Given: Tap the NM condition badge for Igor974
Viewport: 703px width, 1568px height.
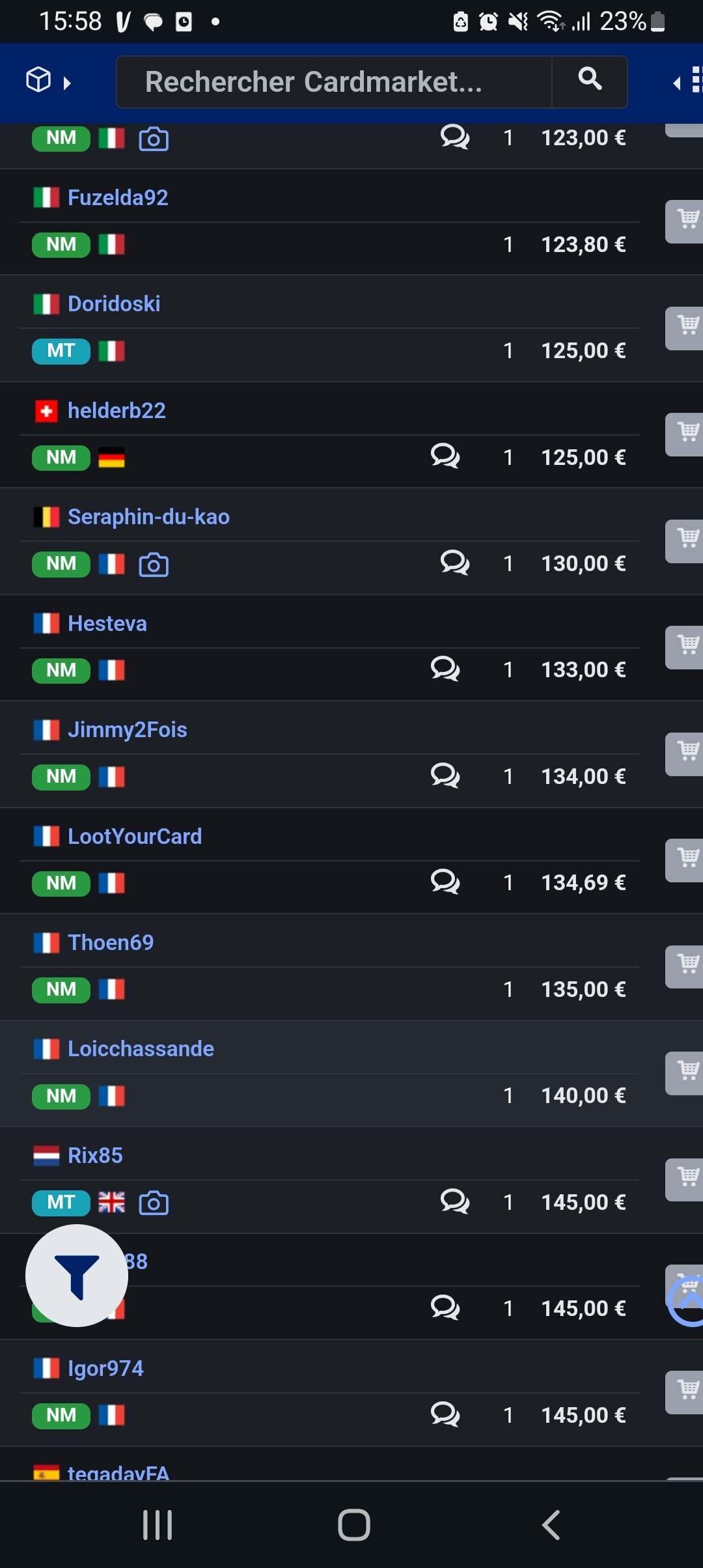Looking at the screenshot, I should [61, 1415].
